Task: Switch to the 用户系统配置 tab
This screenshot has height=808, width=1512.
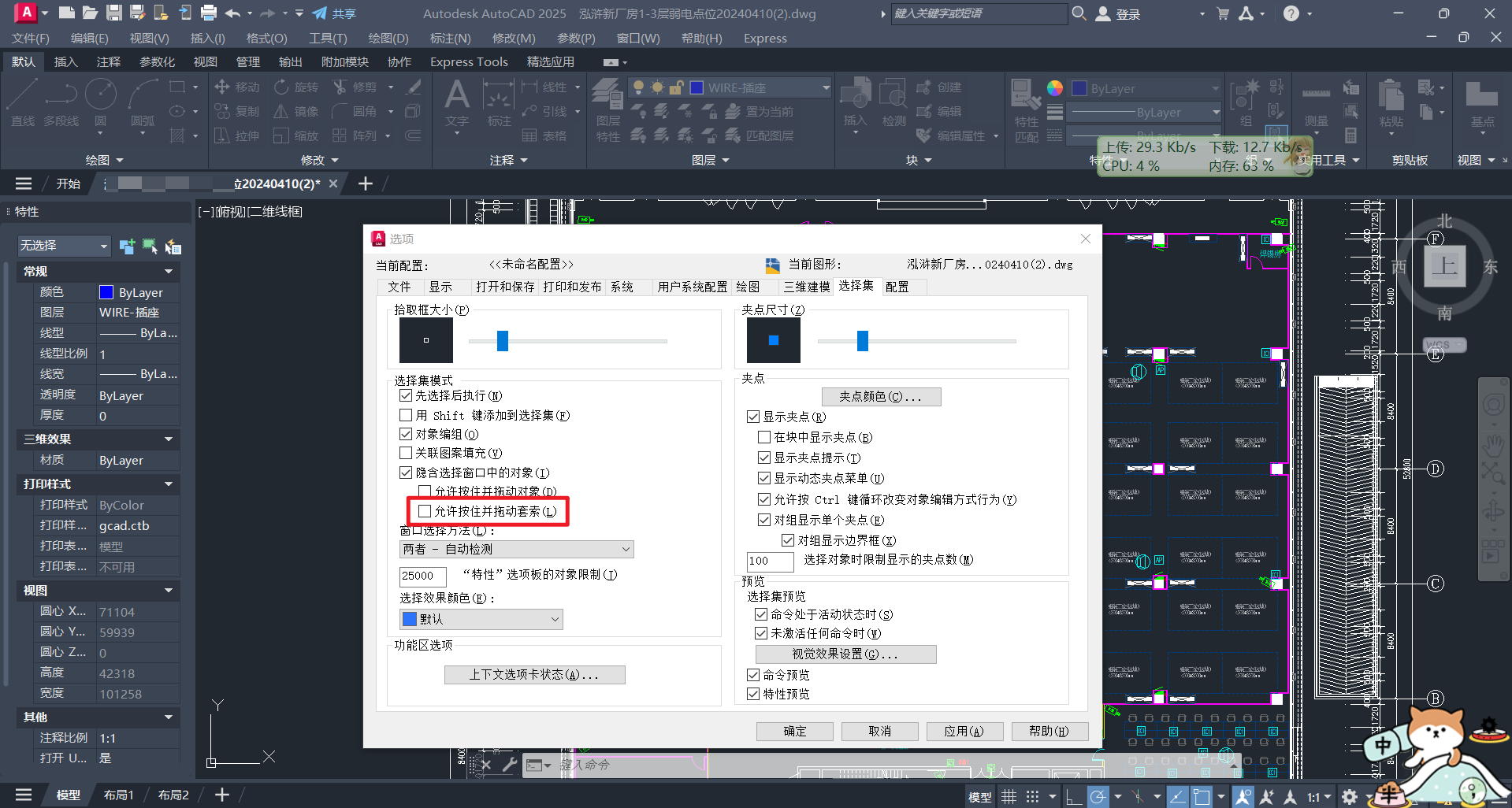Action: point(693,287)
